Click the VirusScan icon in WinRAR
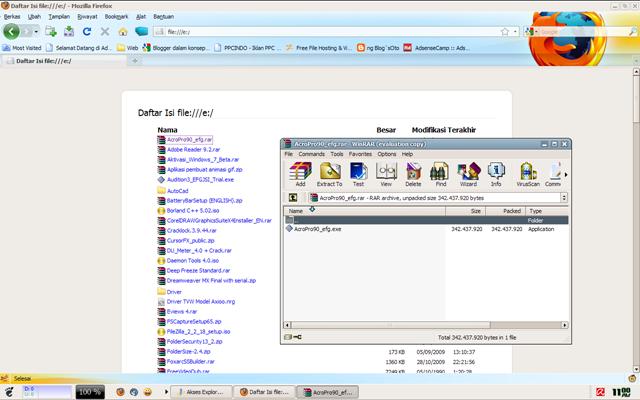 (x=528, y=174)
